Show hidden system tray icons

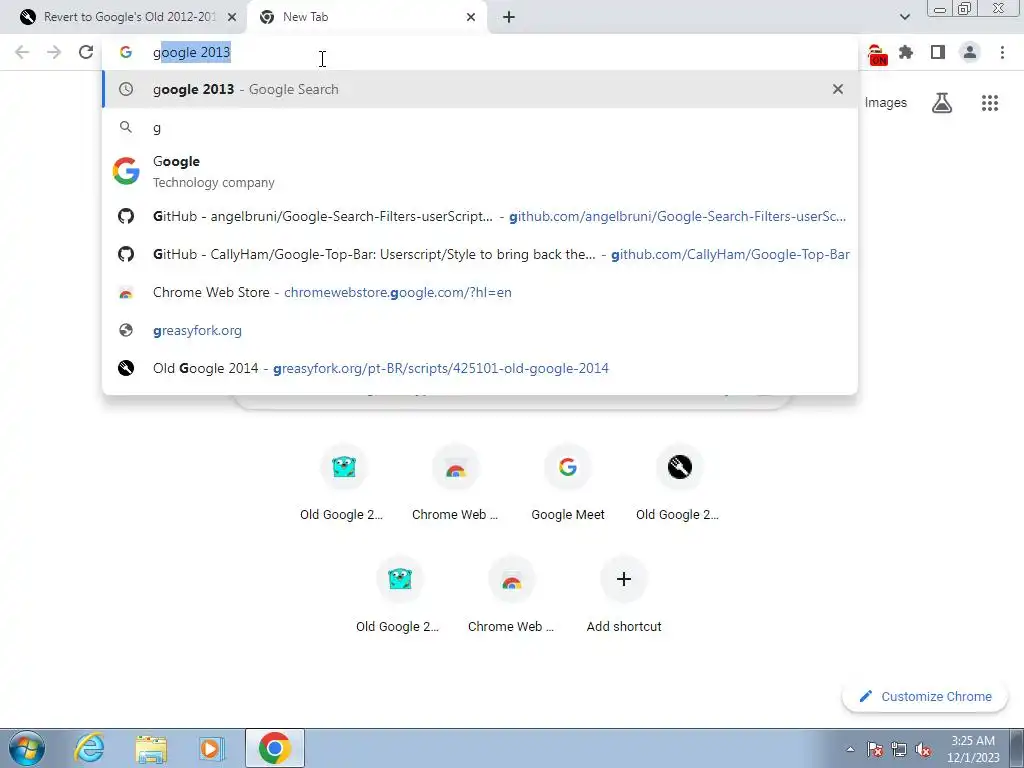(x=850, y=749)
